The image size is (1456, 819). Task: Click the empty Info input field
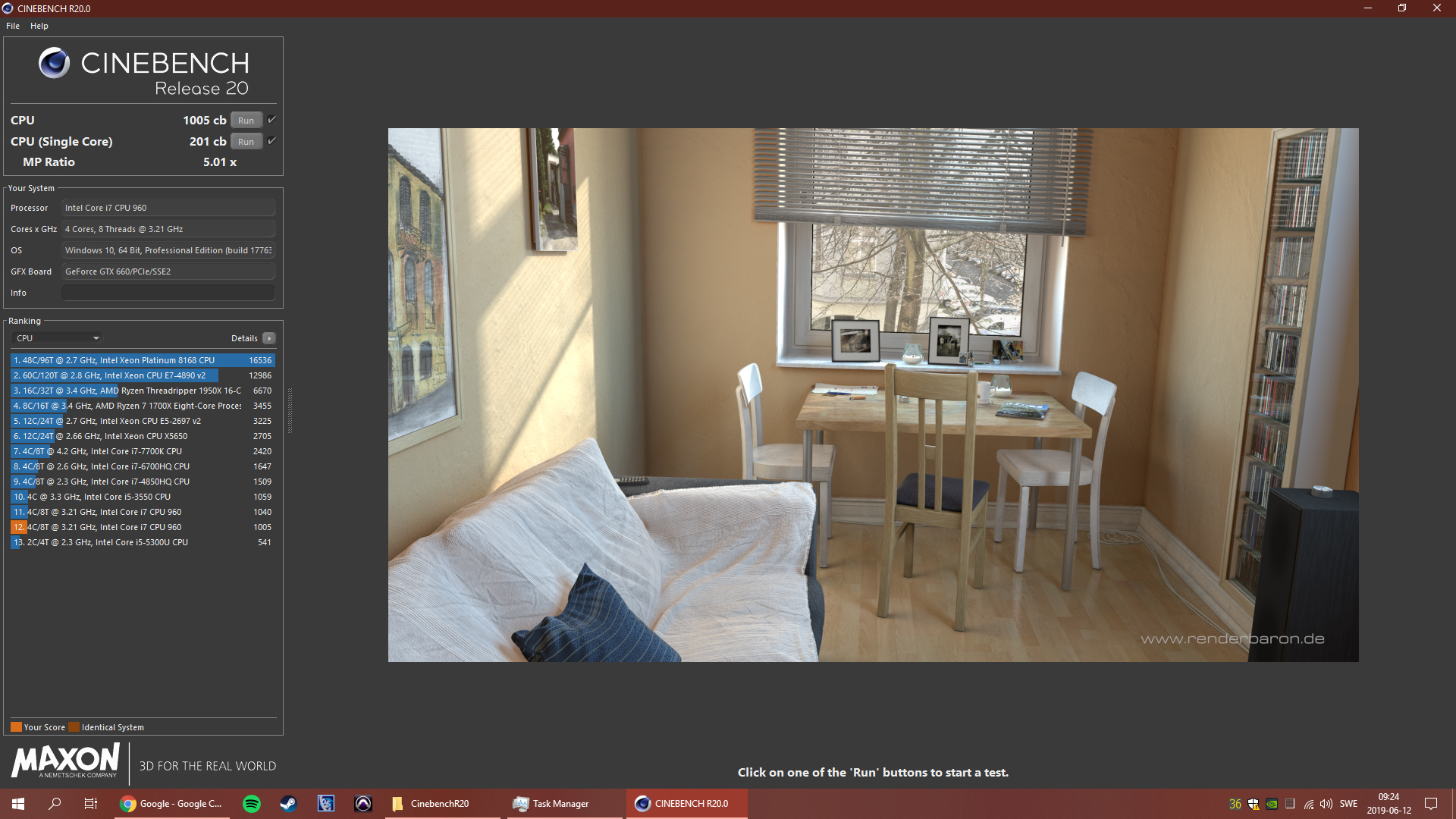pyautogui.click(x=168, y=293)
